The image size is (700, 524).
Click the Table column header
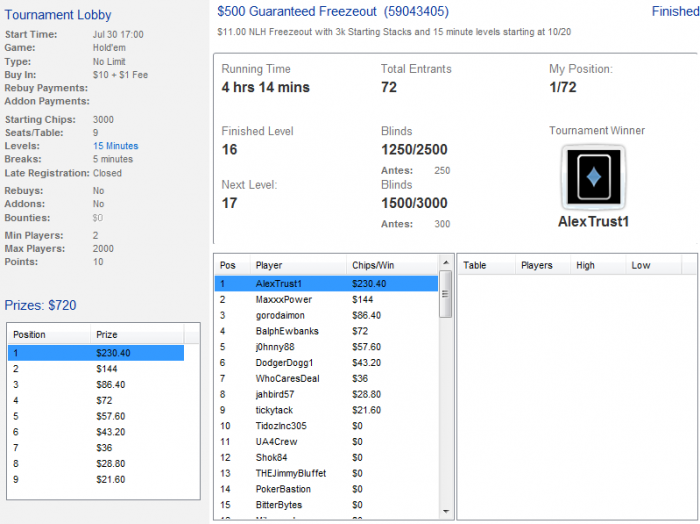[x=487, y=265]
